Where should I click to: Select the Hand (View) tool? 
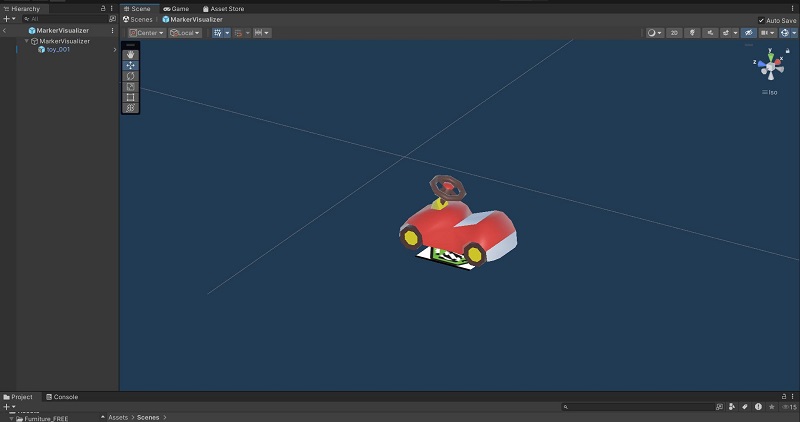130,54
